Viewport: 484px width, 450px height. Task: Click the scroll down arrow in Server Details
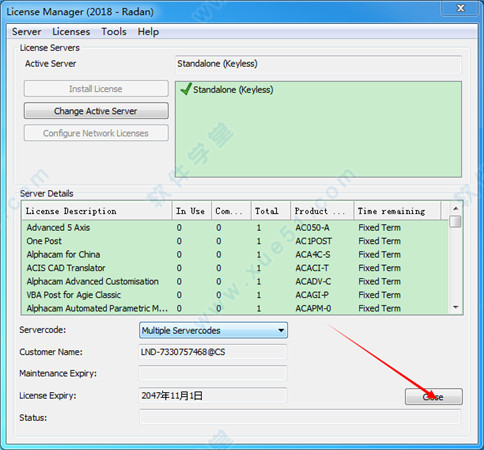click(x=455, y=307)
